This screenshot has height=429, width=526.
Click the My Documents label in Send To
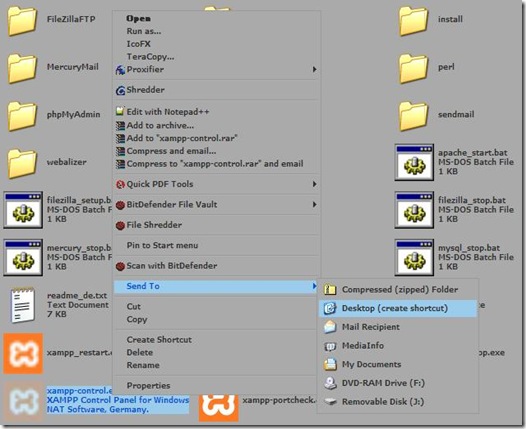(x=371, y=364)
